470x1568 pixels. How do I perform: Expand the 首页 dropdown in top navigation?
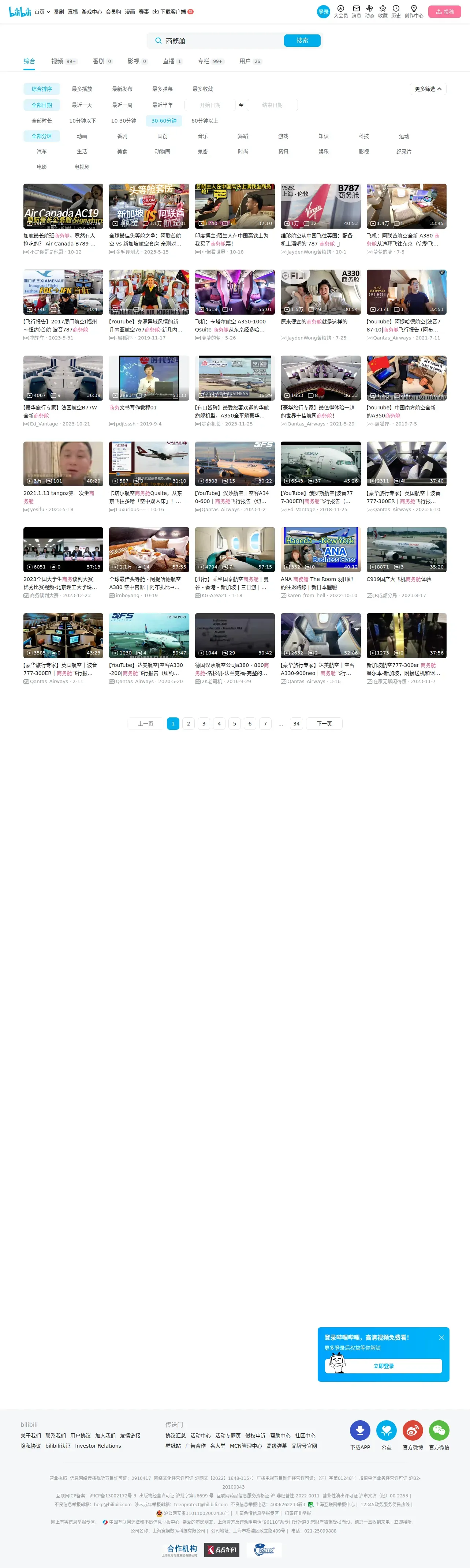click(x=42, y=12)
